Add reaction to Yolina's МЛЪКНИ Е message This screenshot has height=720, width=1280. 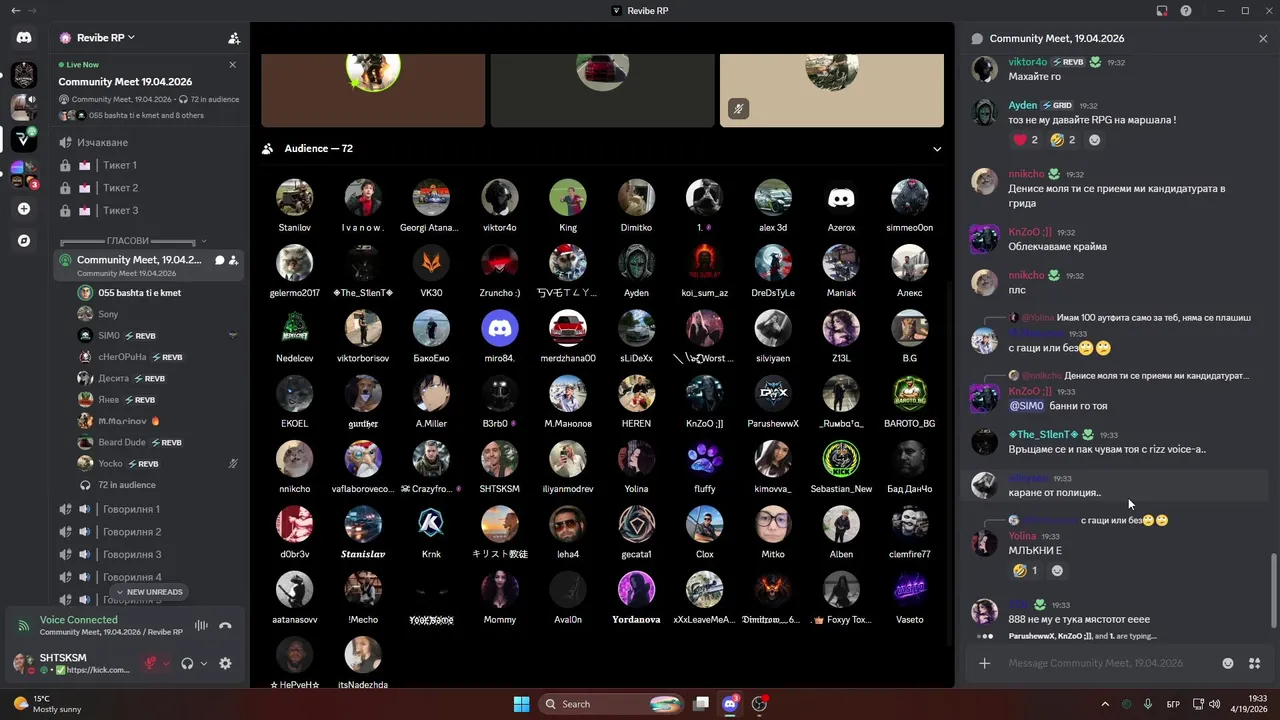point(1057,571)
